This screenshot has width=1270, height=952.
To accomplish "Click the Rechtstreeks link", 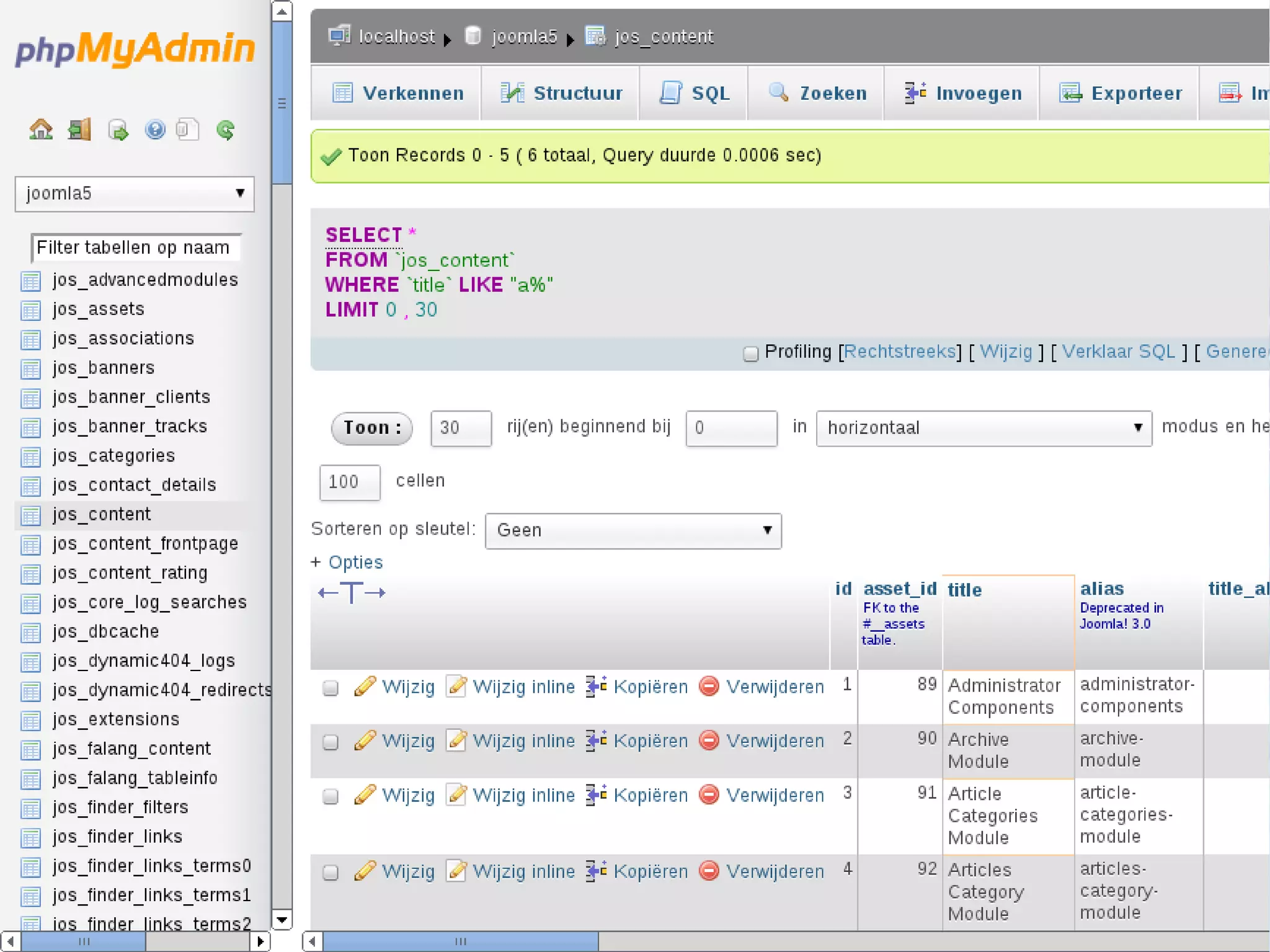I will pyautogui.click(x=900, y=352).
